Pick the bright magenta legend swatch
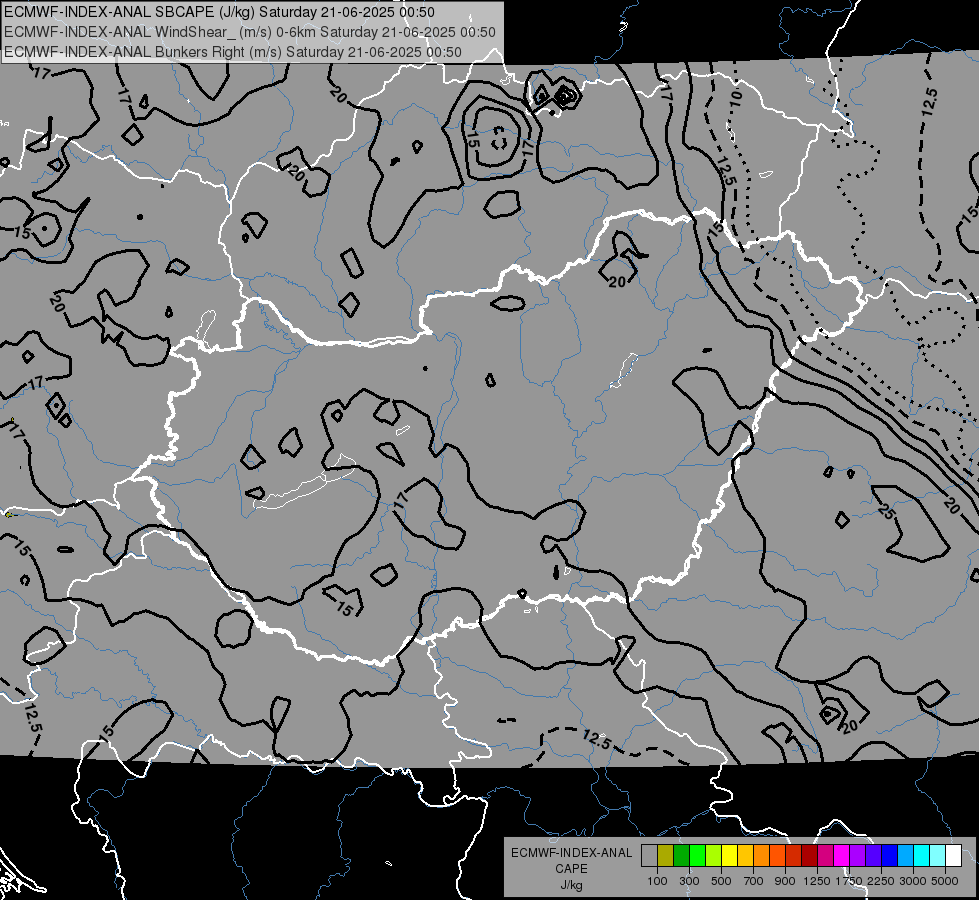Screen dimensions: 979x900 pos(842,855)
